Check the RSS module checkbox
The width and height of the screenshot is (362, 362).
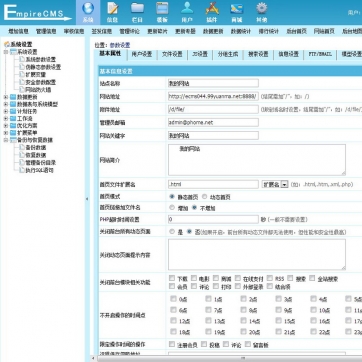coord(270,278)
